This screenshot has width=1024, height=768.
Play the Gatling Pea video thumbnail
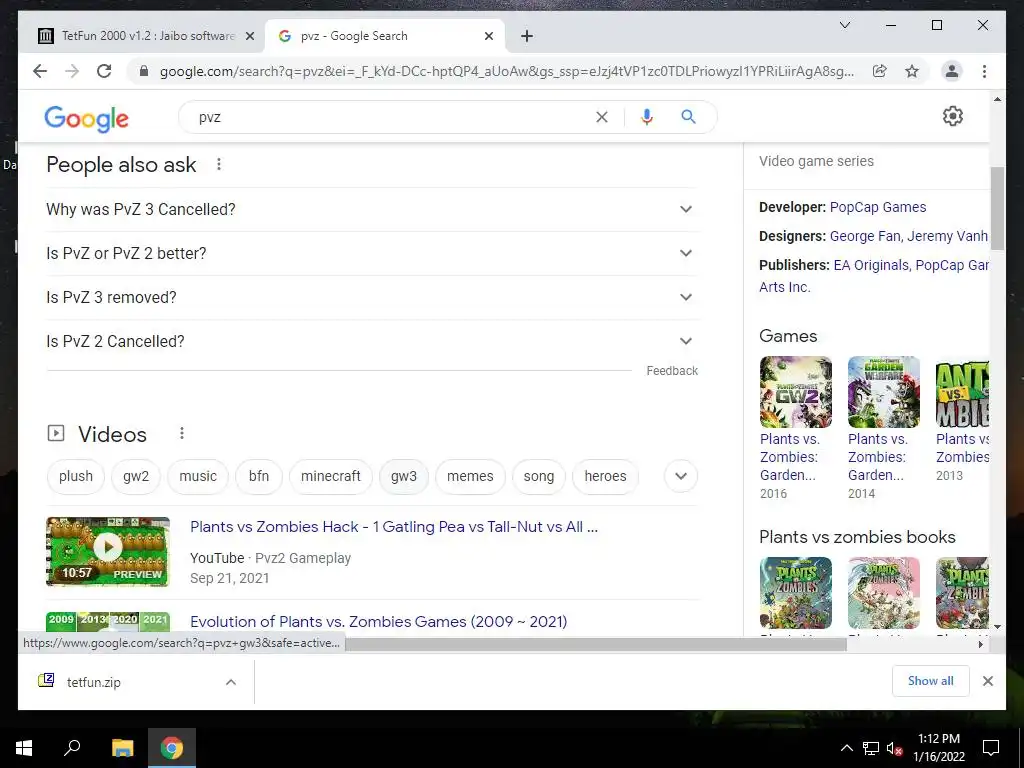point(108,551)
